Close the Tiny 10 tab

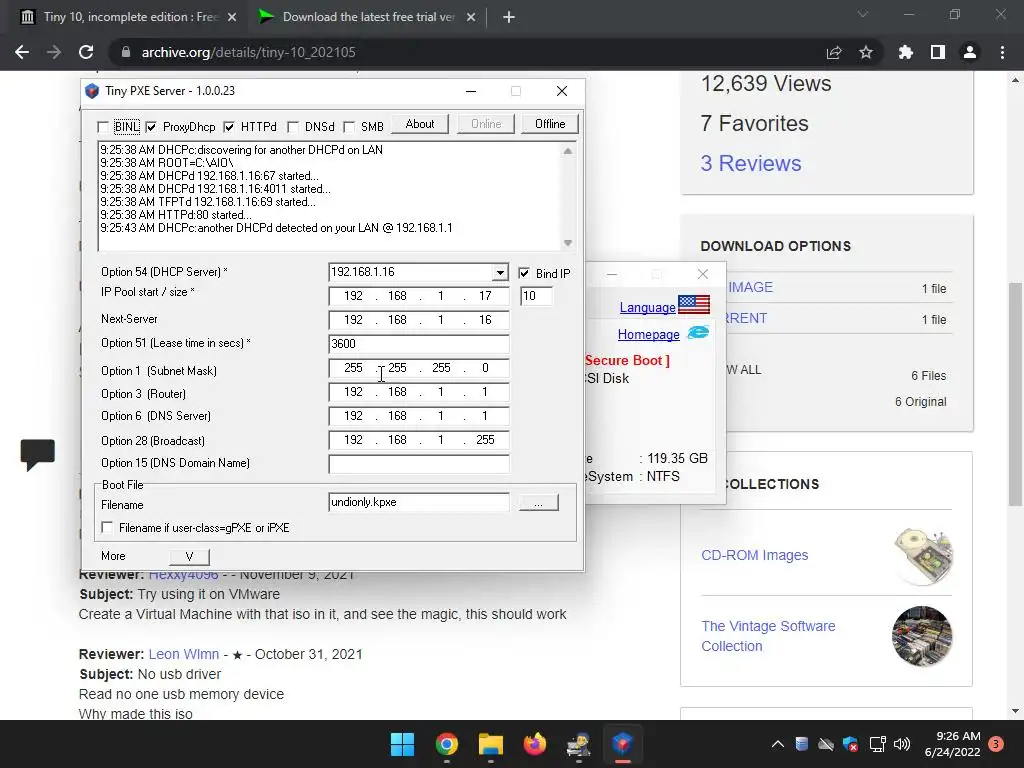pos(232,18)
